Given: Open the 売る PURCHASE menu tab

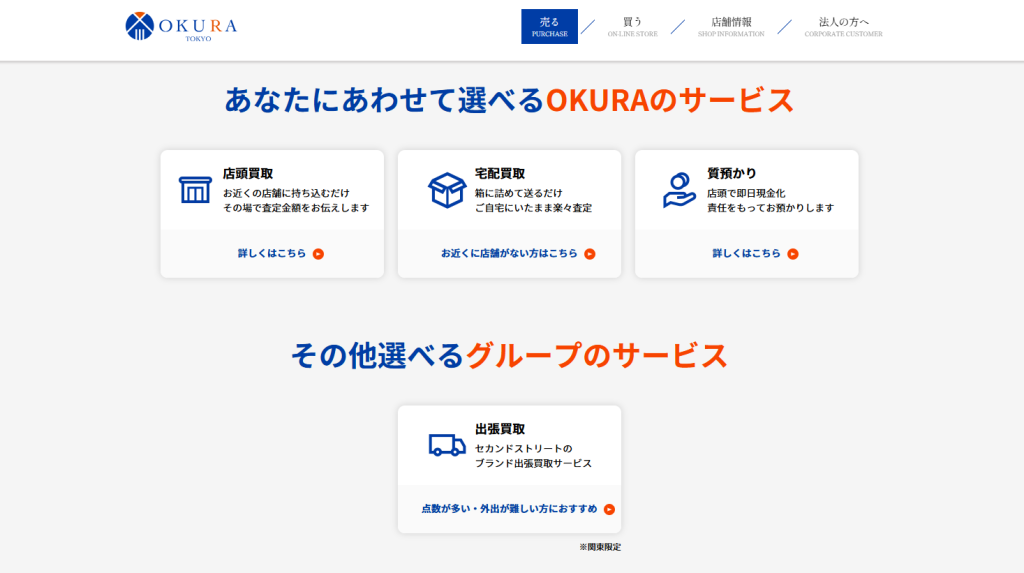Looking at the screenshot, I should click(549, 27).
